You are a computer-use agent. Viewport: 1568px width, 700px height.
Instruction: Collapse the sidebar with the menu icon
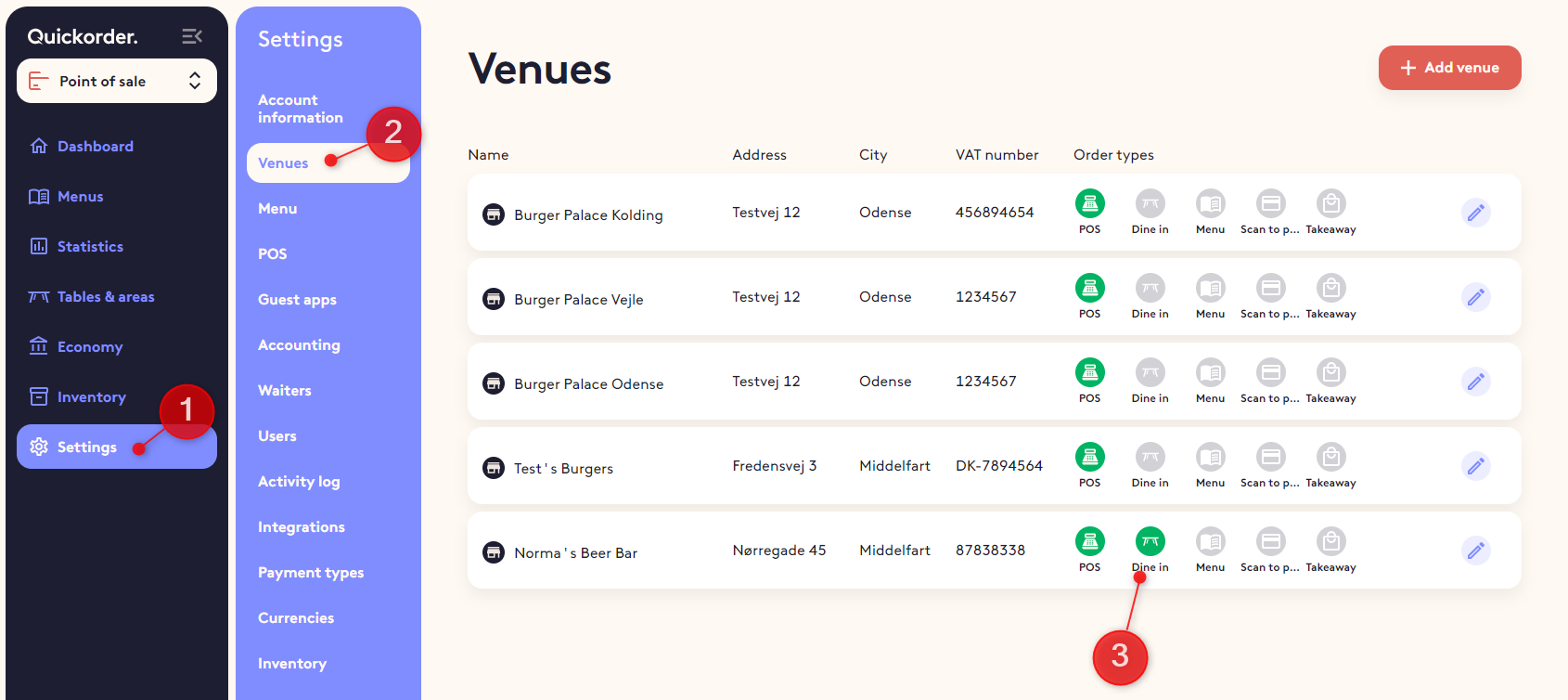192,36
